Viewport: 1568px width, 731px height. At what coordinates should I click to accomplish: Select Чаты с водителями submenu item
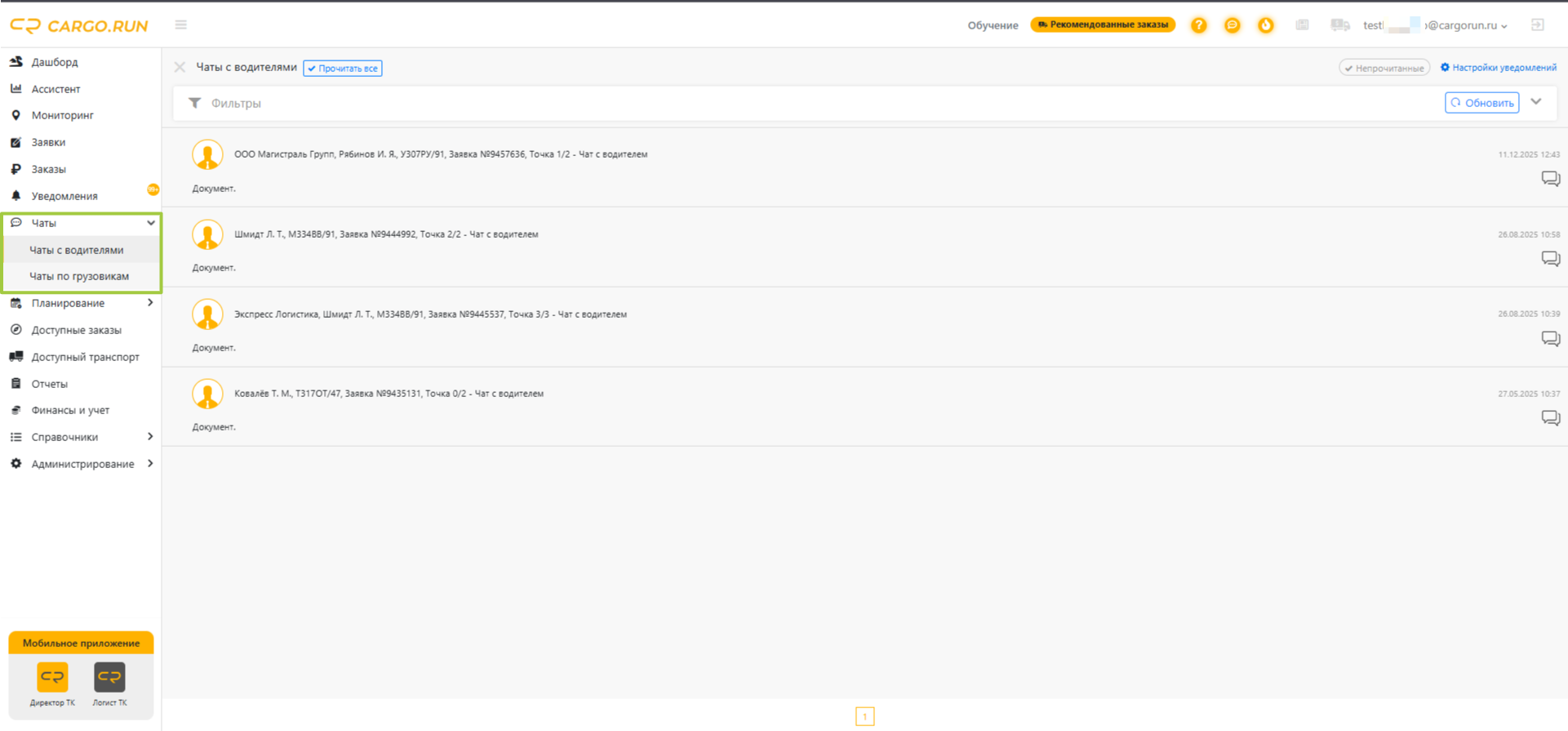tap(77, 250)
